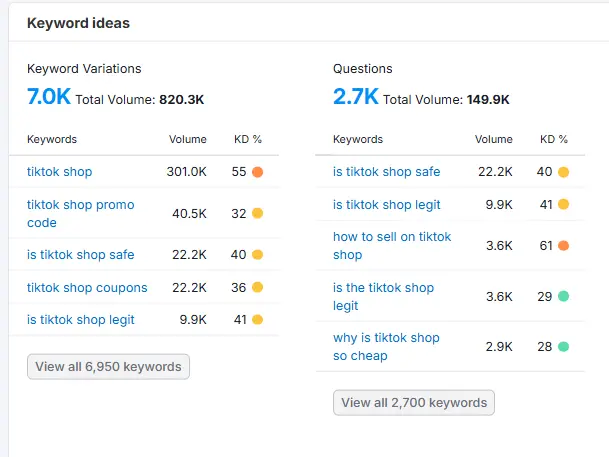Click the 2.7K questions count
The width and height of the screenshot is (609, 457).
(x=355, y=97)
